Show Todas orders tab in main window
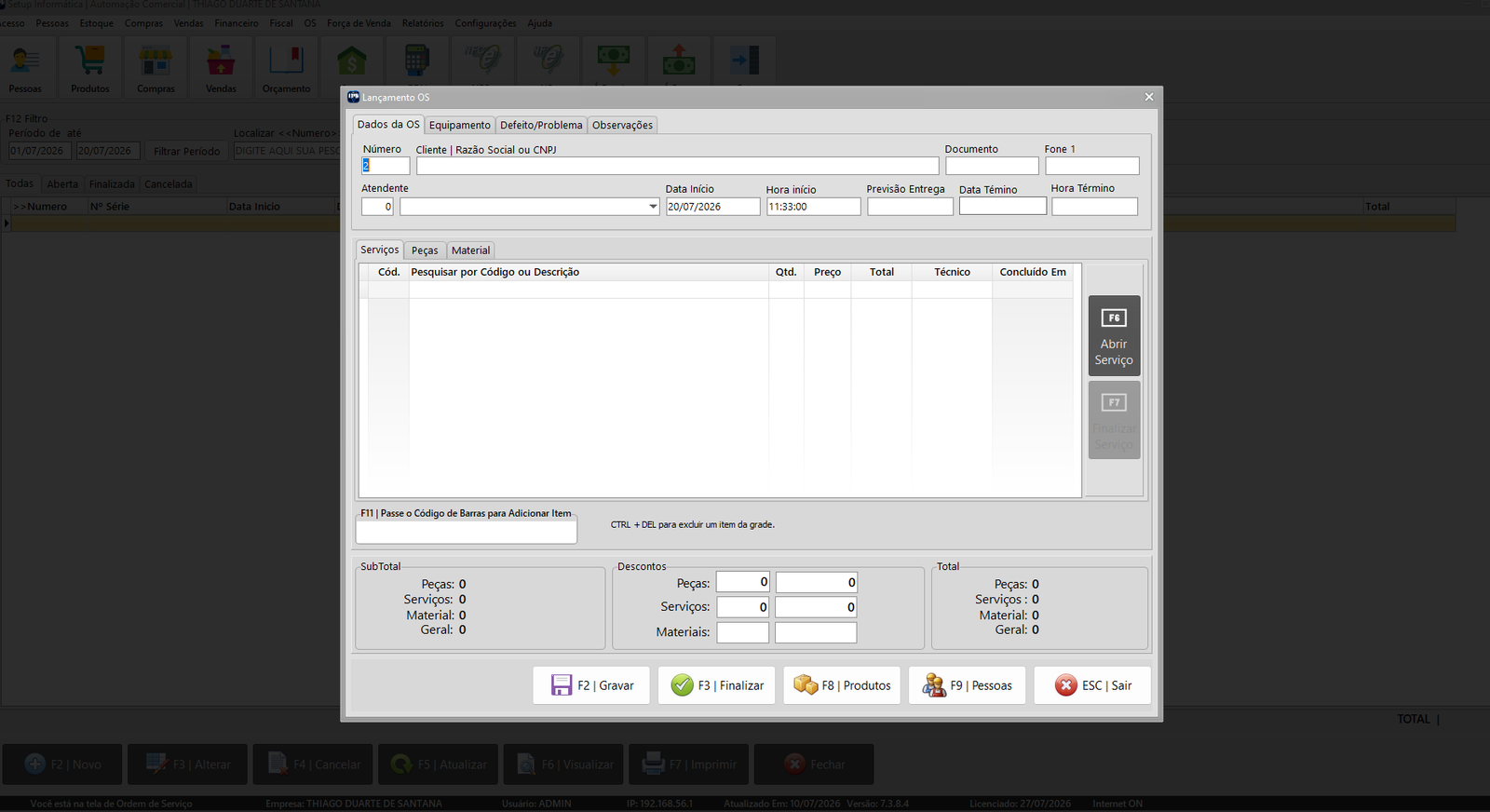The image size is (1490, 812). [20, 183]
